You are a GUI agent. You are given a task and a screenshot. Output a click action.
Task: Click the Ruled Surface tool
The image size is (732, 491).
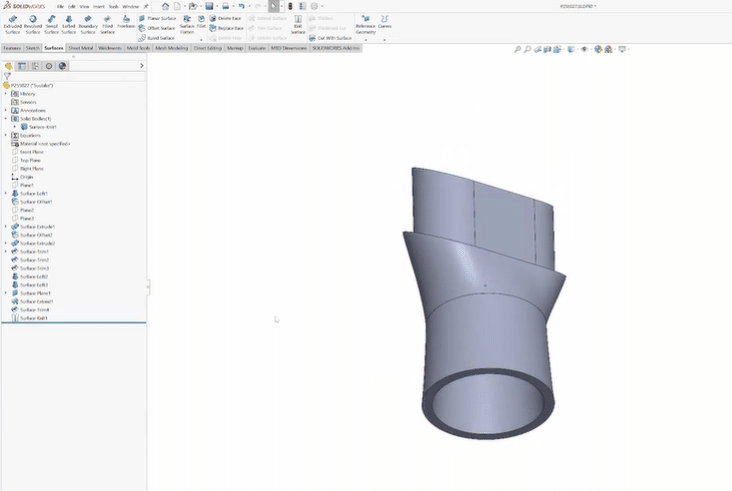click(x=156, y=38)
